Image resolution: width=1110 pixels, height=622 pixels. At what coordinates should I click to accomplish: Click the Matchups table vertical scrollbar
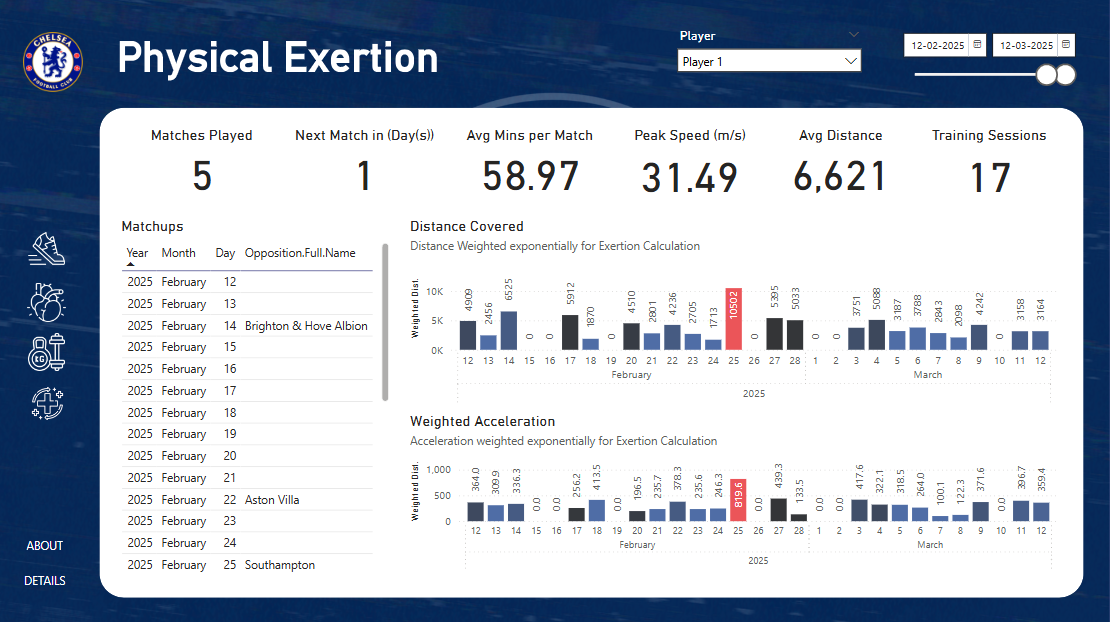pos(385,323)
